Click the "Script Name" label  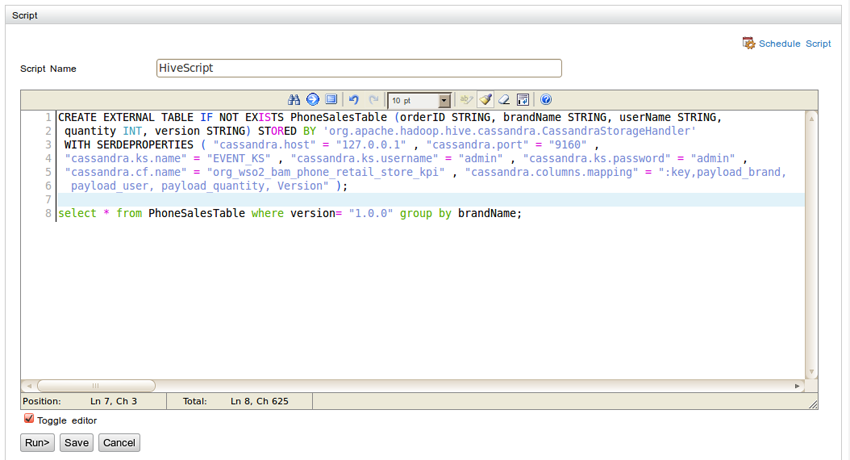(x=48, y=69)
